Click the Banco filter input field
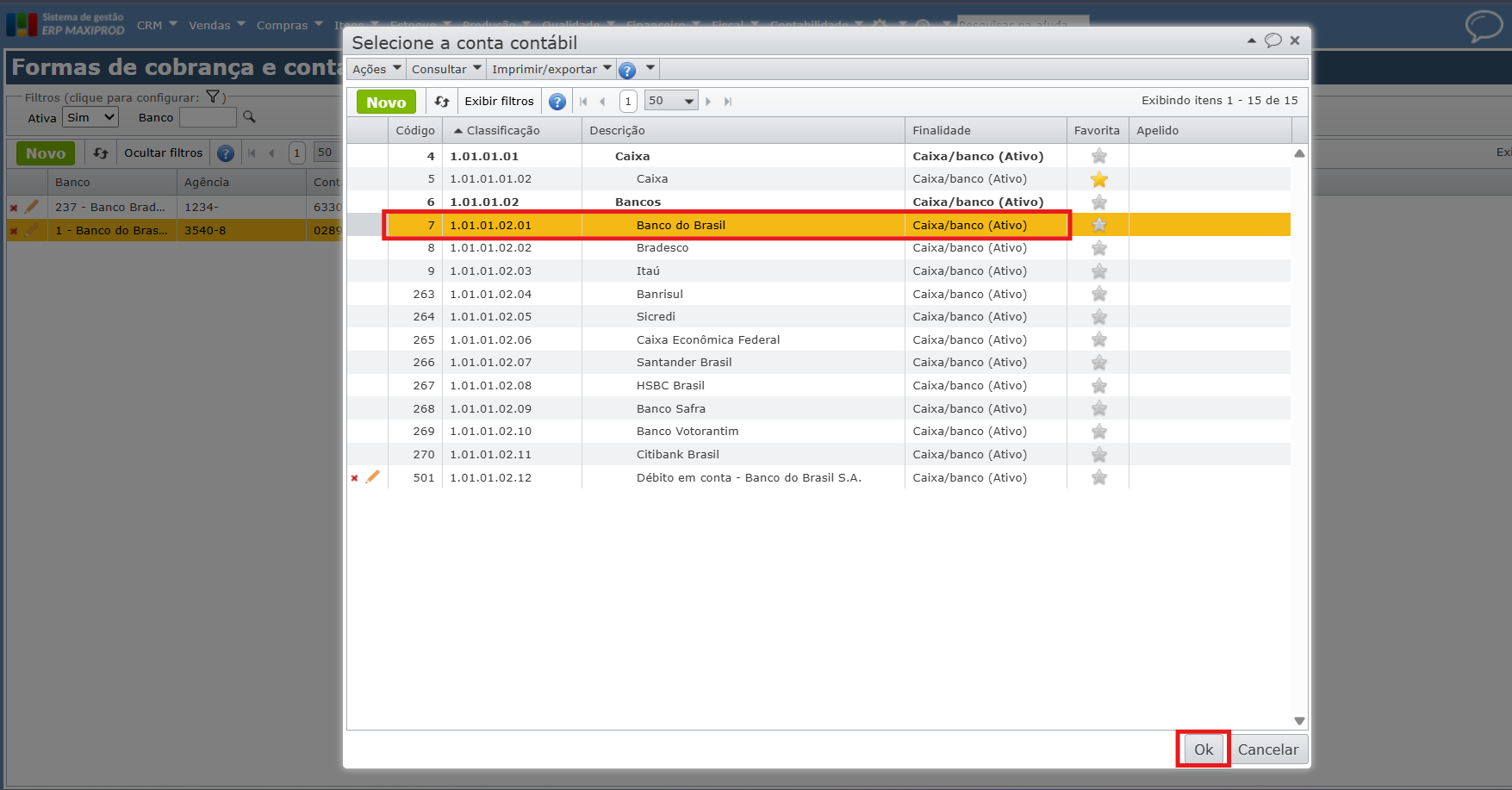Screen dimensions: 1512x790 pyautogui.click(x=208, y=117)
